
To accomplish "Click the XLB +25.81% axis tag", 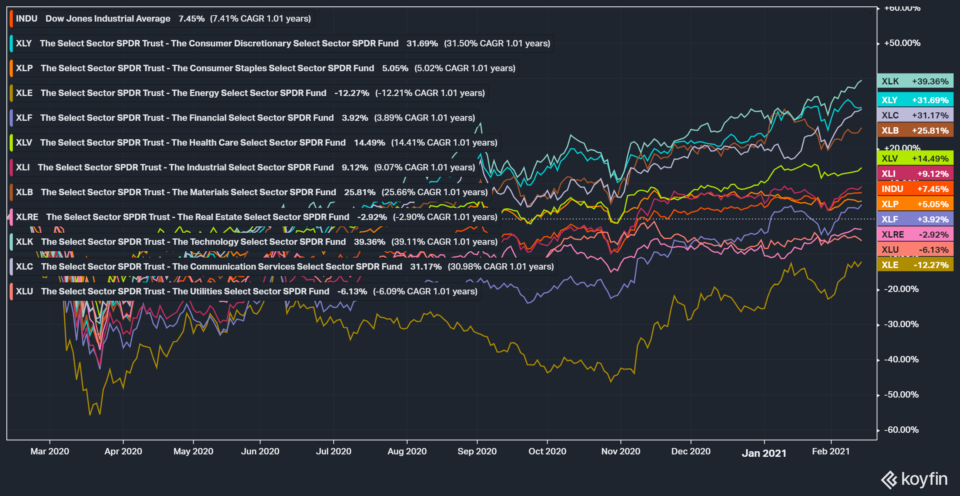I will tap(915, 130).
